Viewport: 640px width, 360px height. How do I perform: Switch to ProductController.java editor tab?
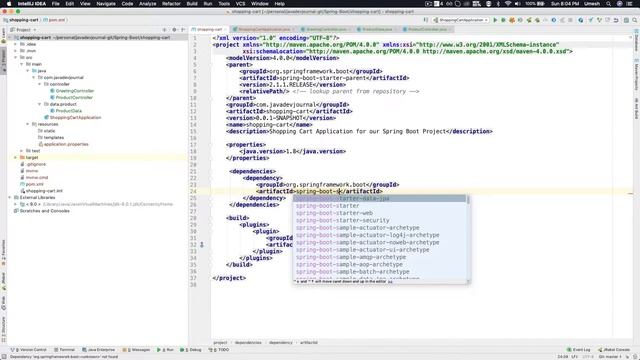point(427,29)
